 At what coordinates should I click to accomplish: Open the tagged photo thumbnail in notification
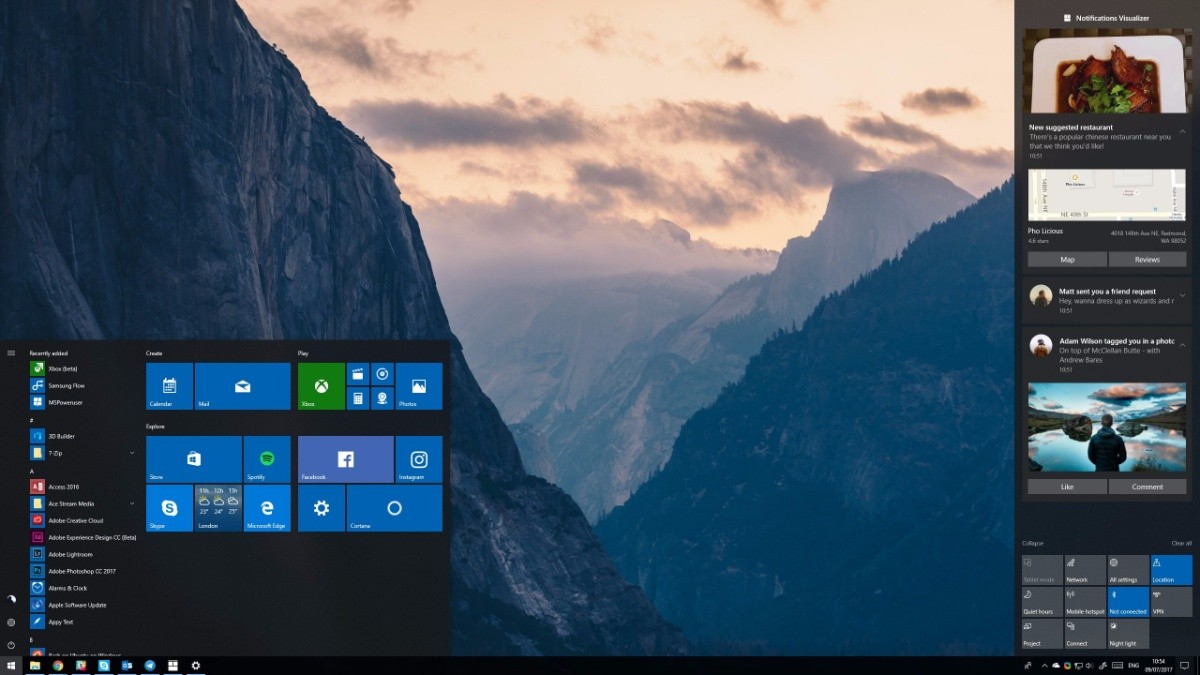(1107, 427)
